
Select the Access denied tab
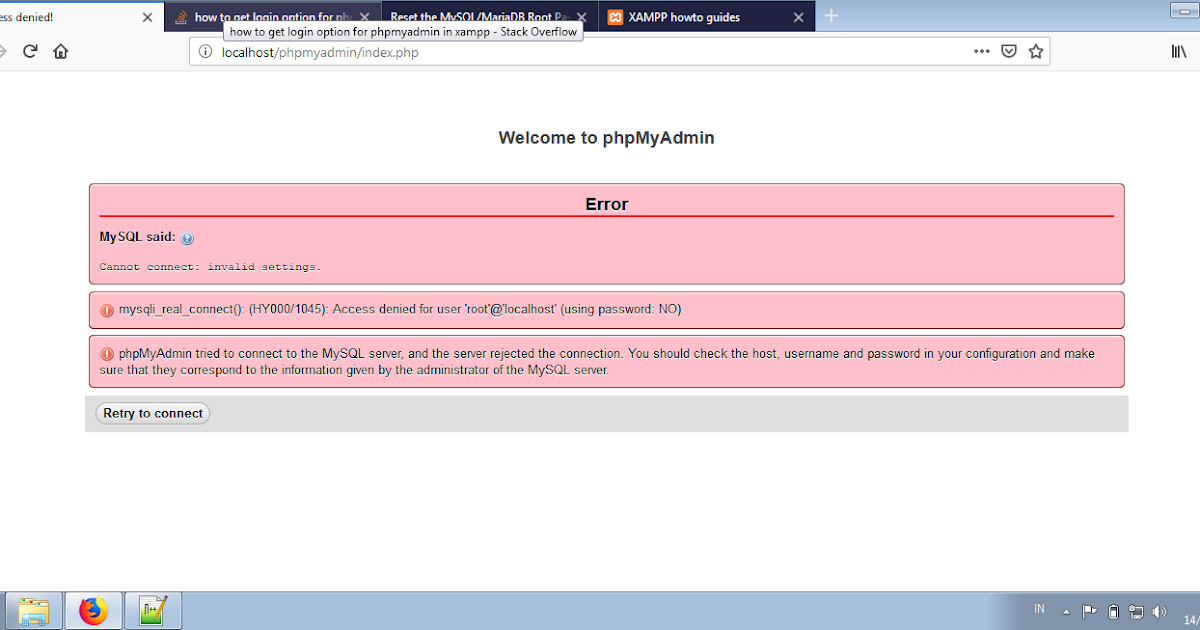coord(80,17)
